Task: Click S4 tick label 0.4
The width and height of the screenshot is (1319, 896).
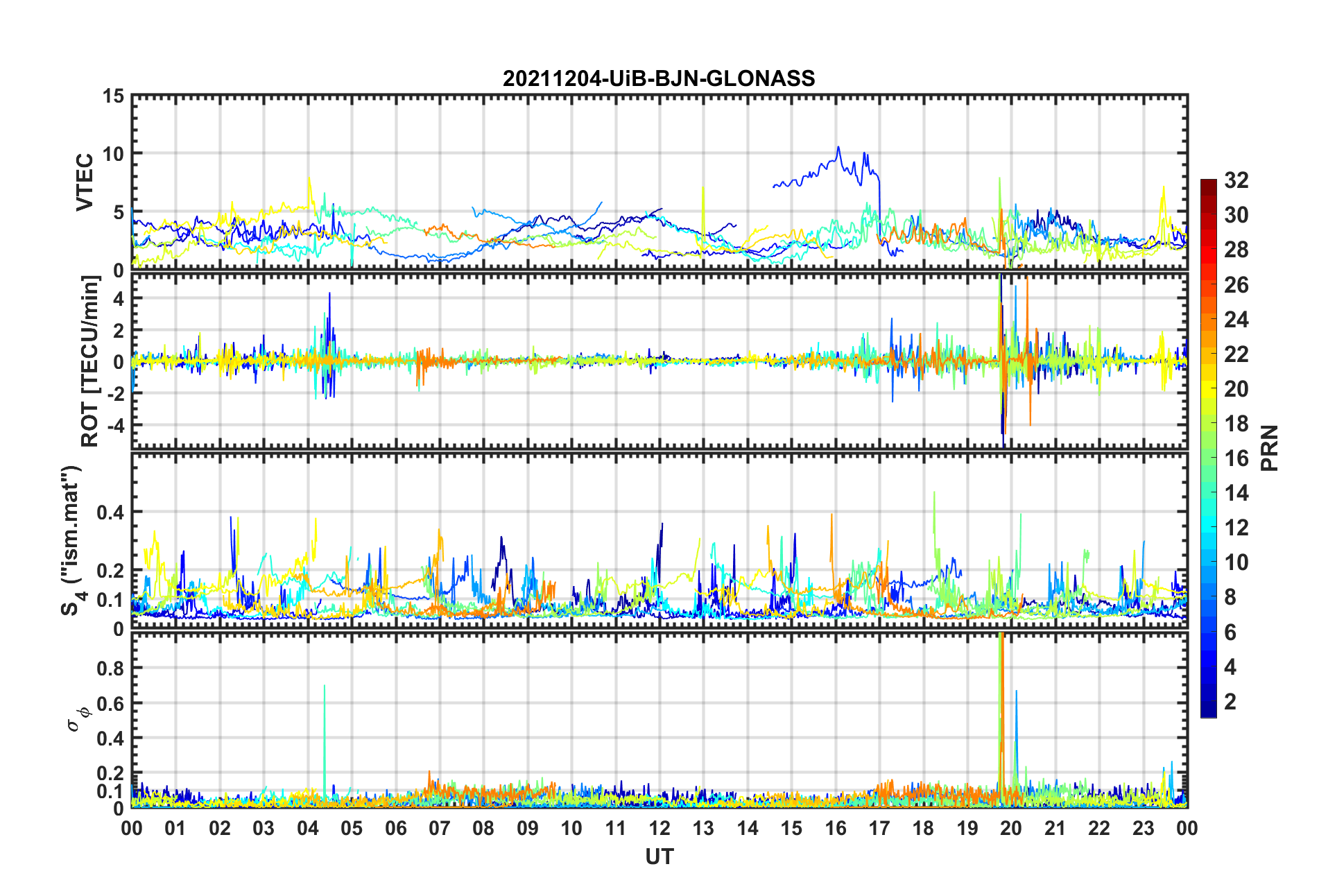Action: point(110,512)
